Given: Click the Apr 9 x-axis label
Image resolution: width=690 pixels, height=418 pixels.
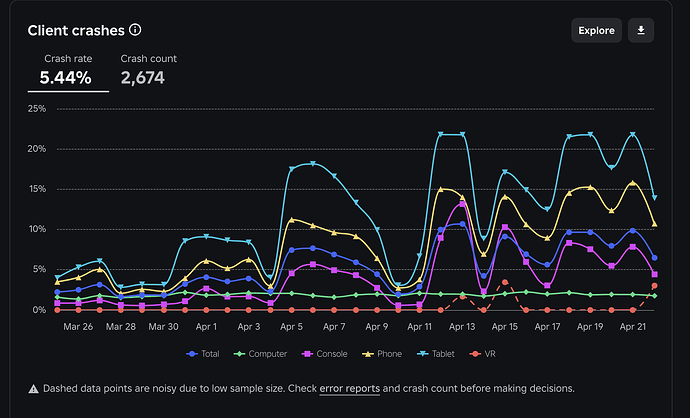Looking at the screenshot, I should pyautogui.click(x=377, y=327).
